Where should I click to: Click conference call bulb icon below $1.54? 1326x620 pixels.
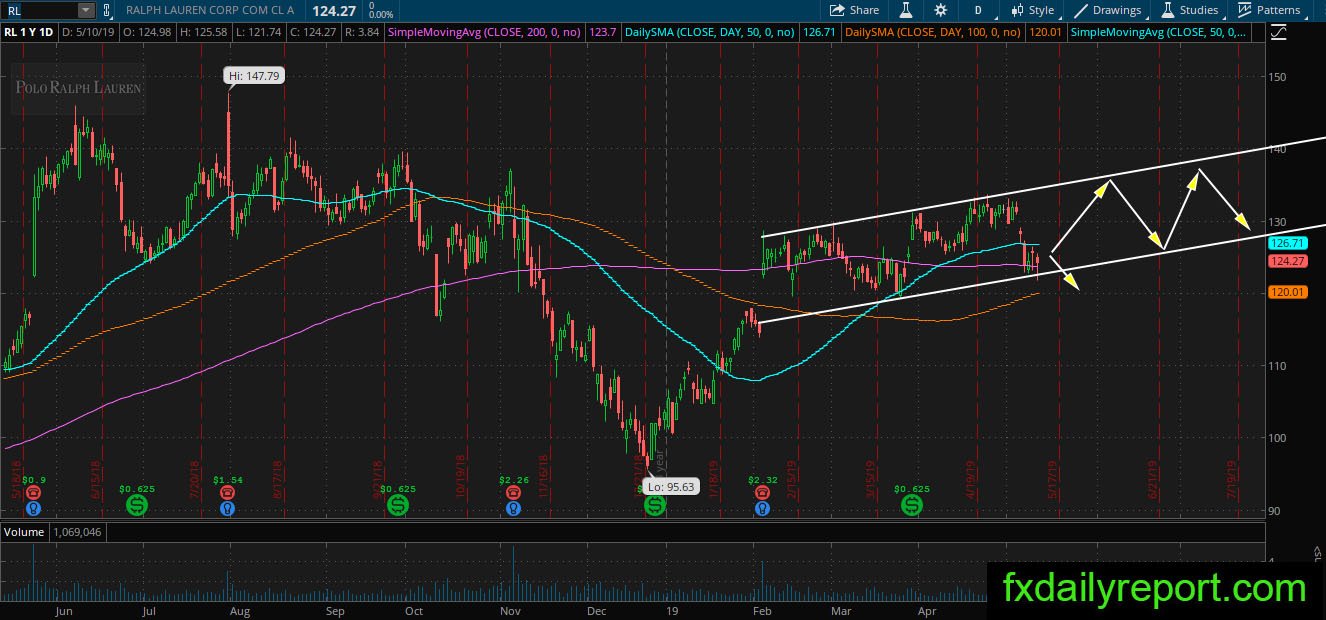[x=227, y=508]
